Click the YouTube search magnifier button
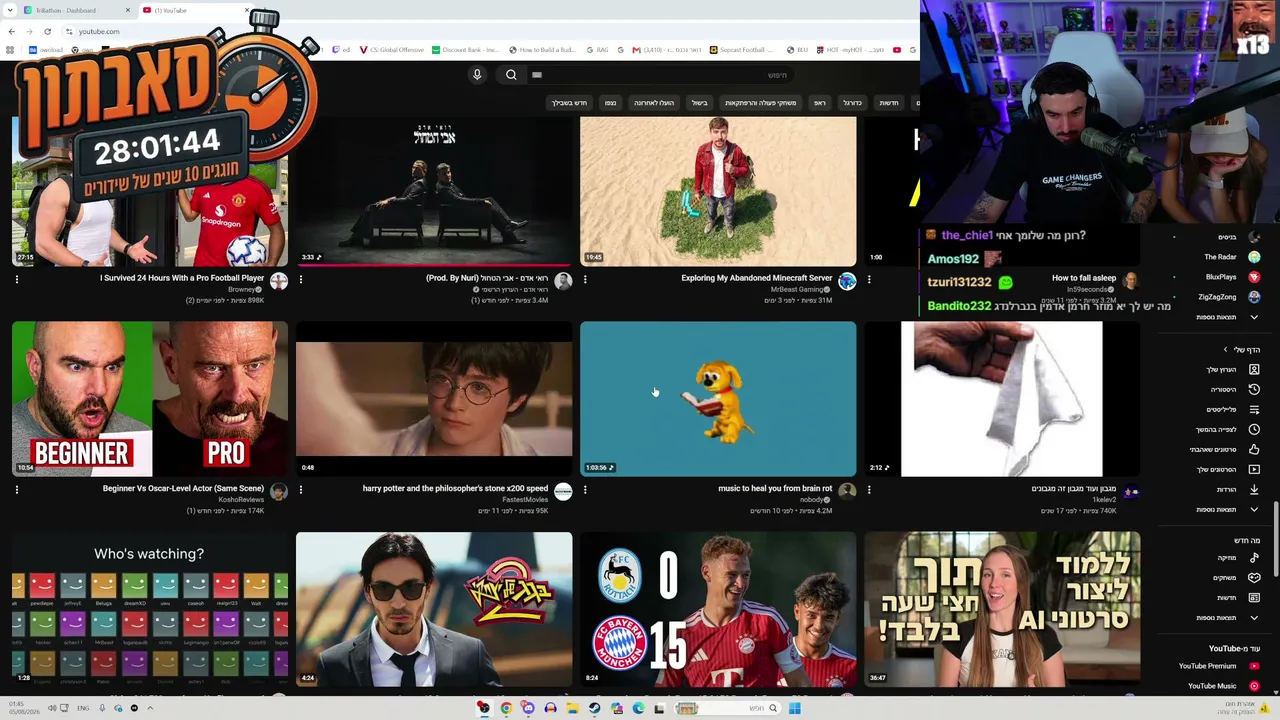 (x=511, y=75)
